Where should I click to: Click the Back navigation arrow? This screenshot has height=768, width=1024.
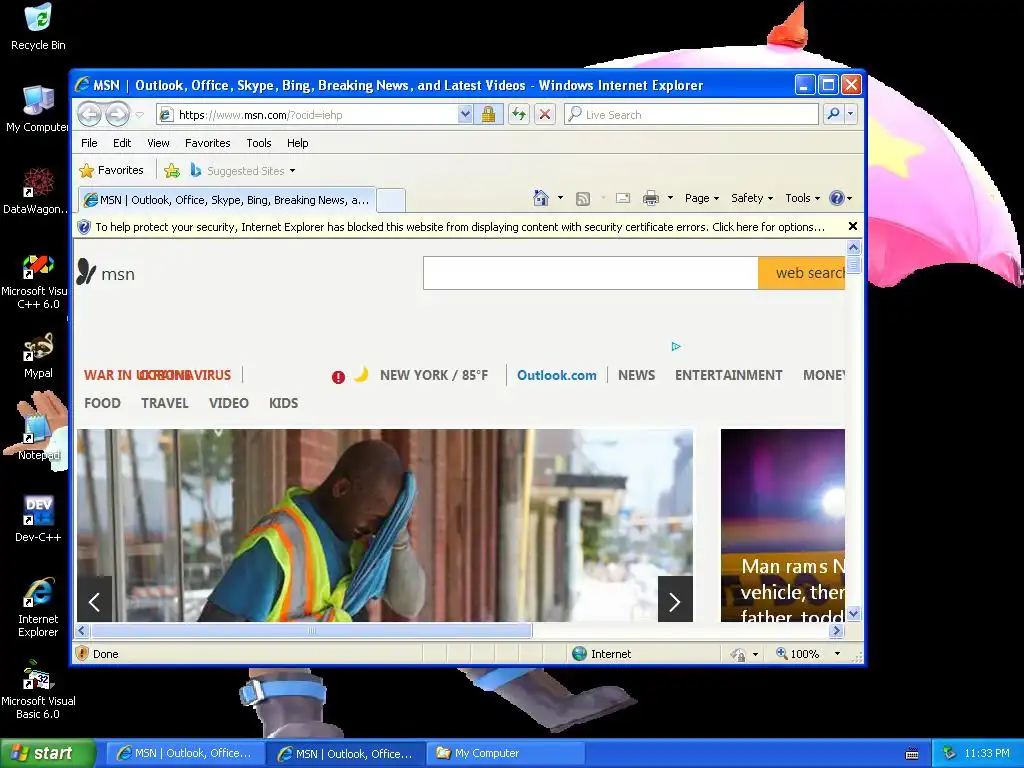[89, 114]
